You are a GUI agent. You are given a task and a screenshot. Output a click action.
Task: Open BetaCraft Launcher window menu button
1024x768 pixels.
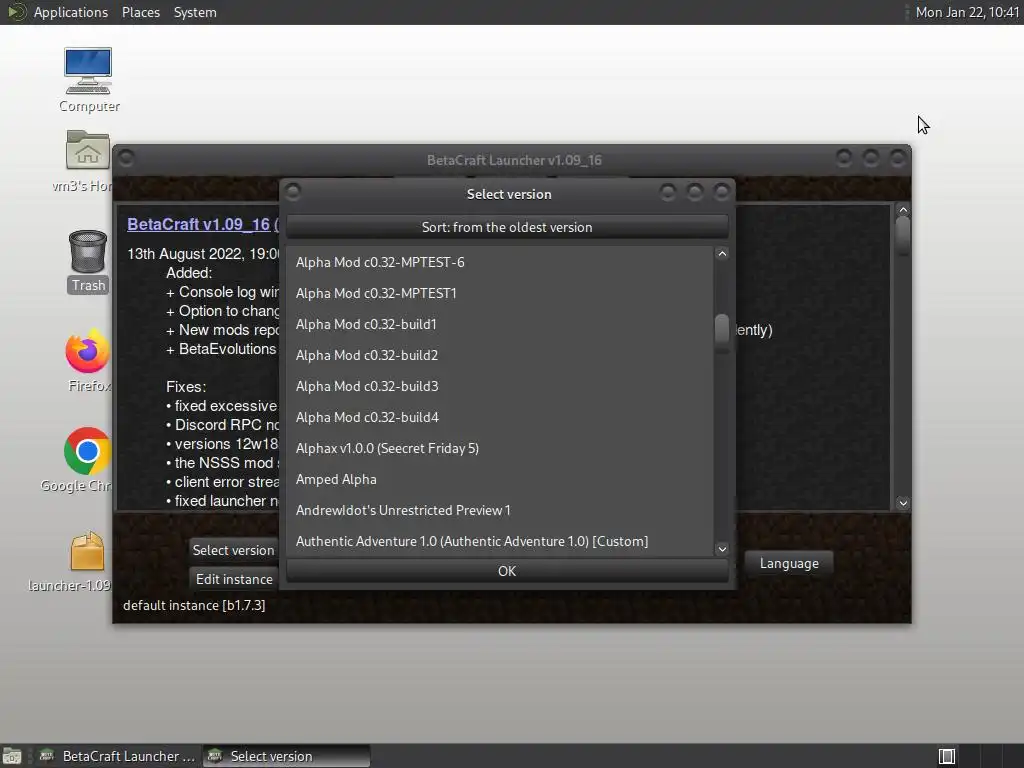point(127,158)
